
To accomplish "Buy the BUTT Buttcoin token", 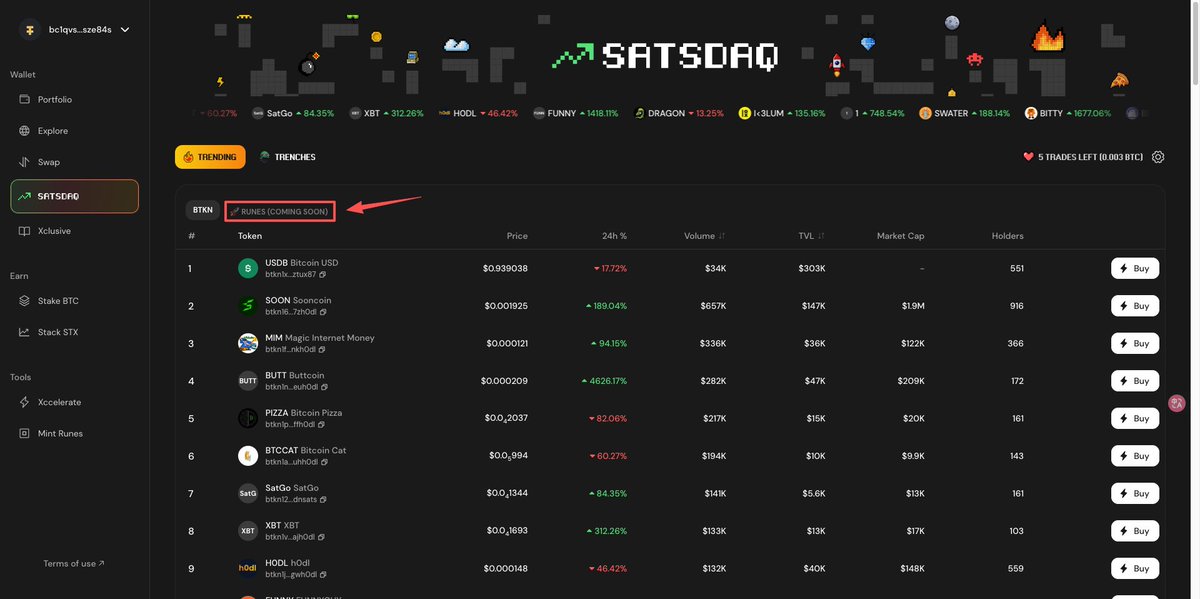I will pos(1135,381).
